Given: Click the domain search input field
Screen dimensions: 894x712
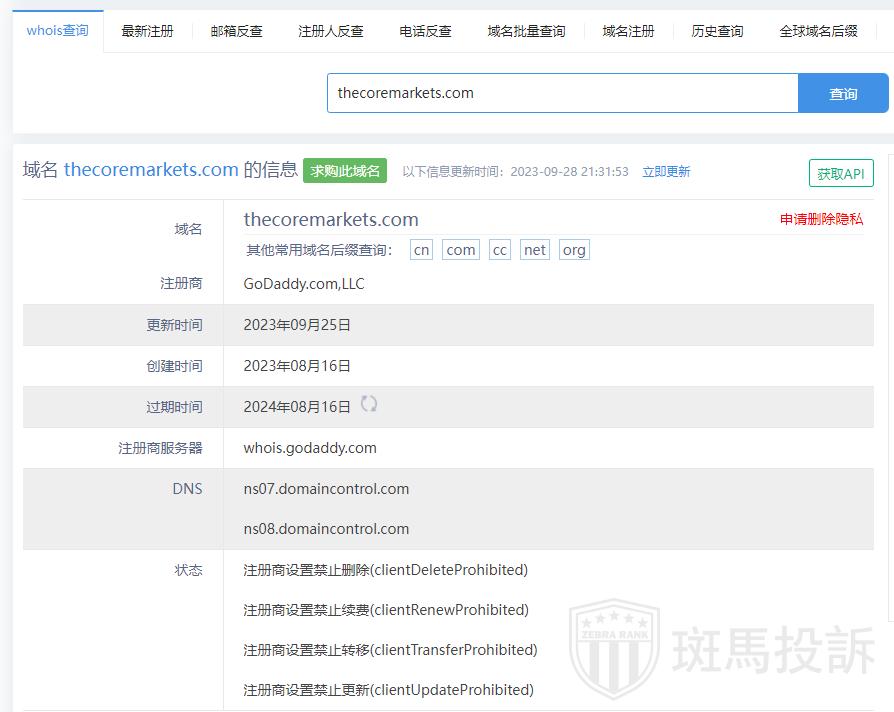Looking at the screenshot, I should pyautogui.click(x=562, y=93).
